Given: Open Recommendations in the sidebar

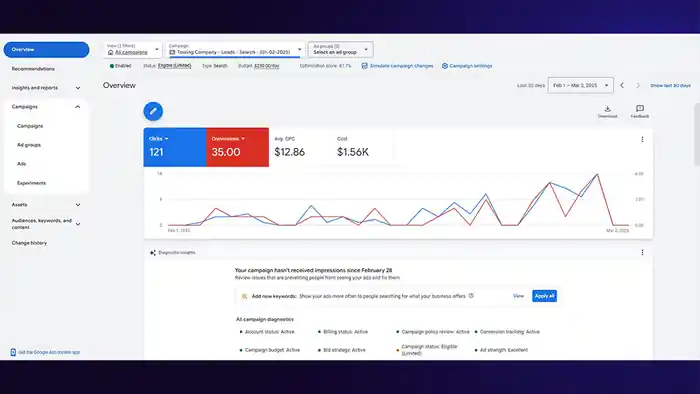Looking at the screenshot, I should pyautogui.click(x=33, y=69).
